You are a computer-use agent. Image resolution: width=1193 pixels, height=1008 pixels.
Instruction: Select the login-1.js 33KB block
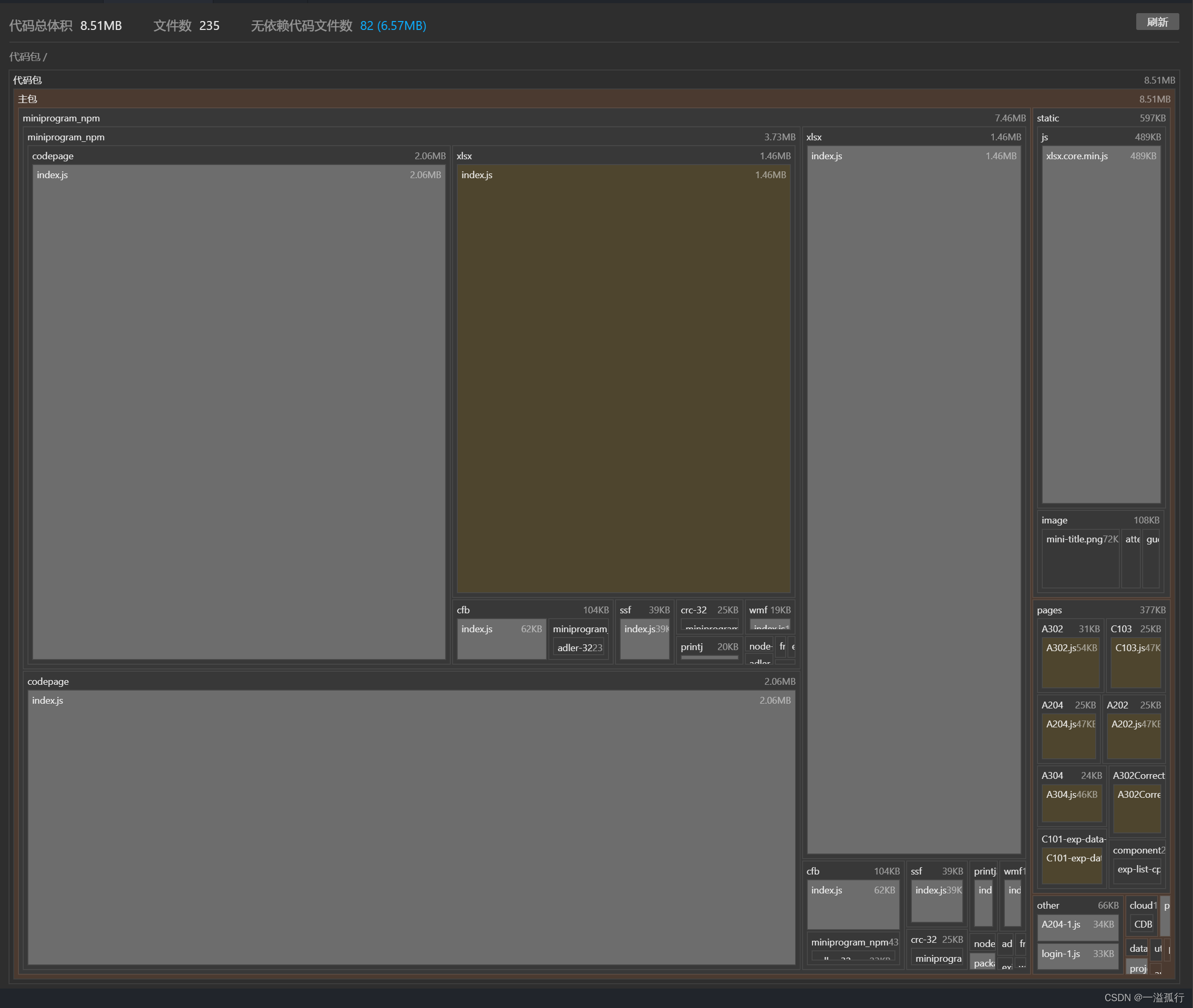point(1077,956)
